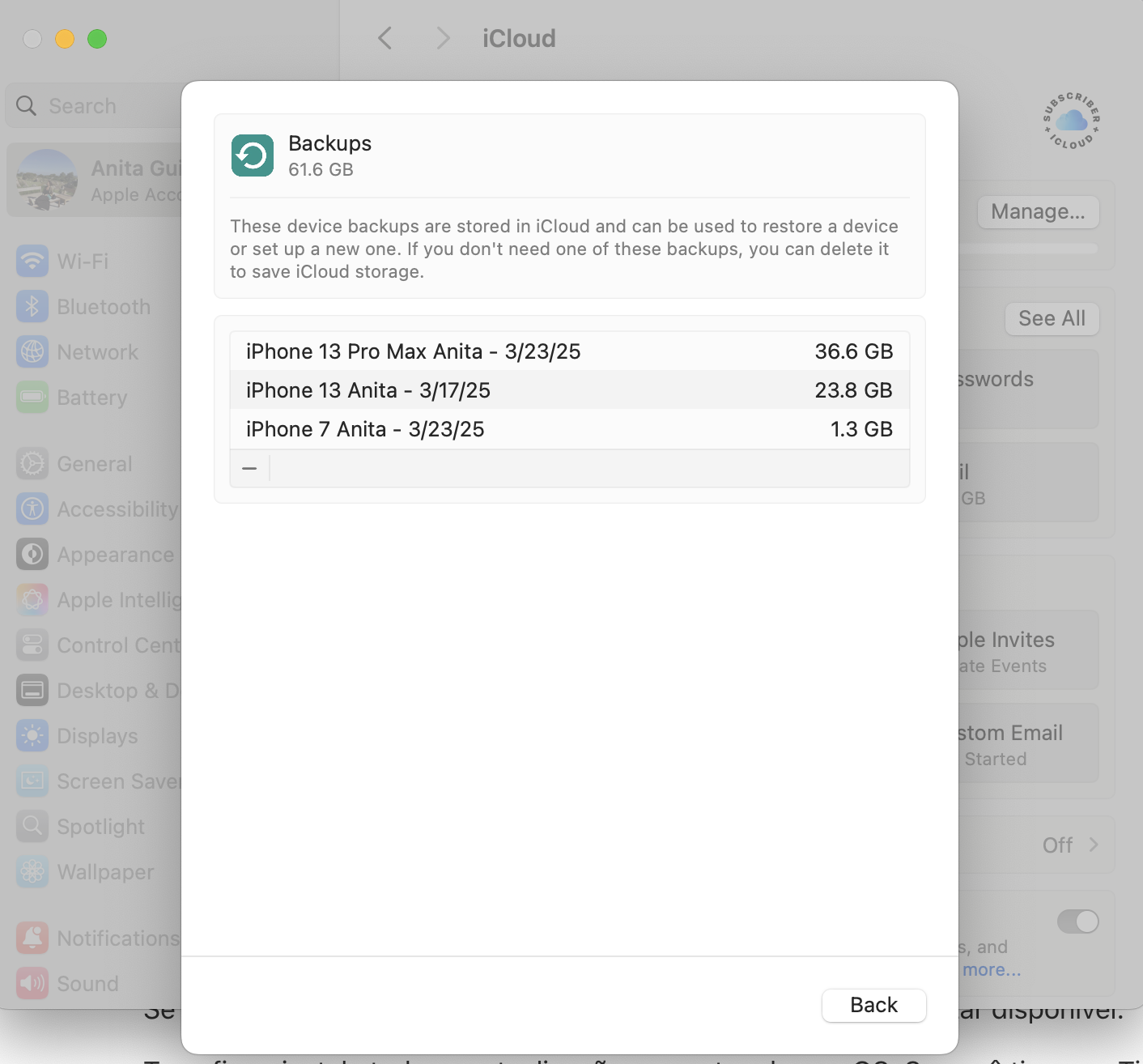Click the Backups 61.6 GB total label

[x=321, y=169]
